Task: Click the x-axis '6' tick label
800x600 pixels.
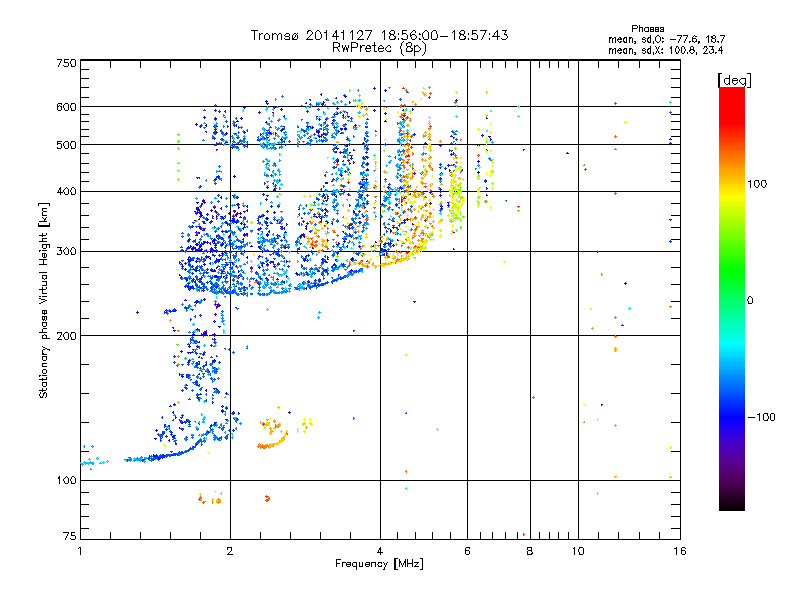Action: pos(467,551)
